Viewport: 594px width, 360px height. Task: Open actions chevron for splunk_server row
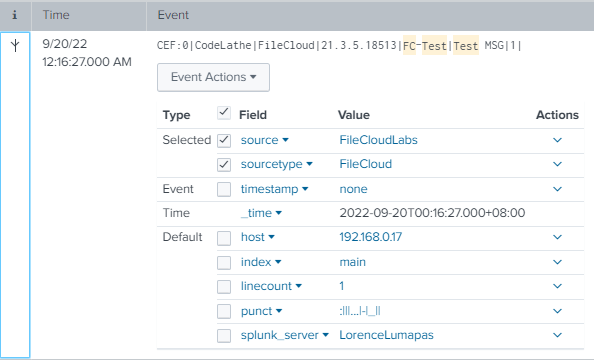(x=557, y=335)
